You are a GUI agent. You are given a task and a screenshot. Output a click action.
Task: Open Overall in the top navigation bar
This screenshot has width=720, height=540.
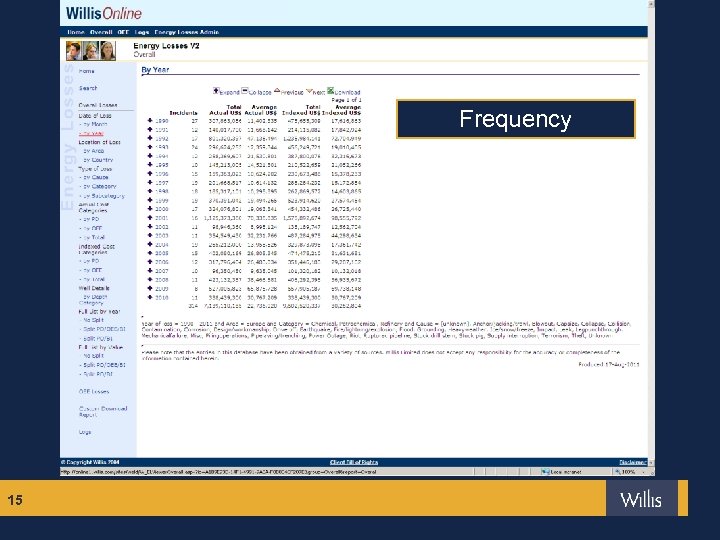coord(101,32)
